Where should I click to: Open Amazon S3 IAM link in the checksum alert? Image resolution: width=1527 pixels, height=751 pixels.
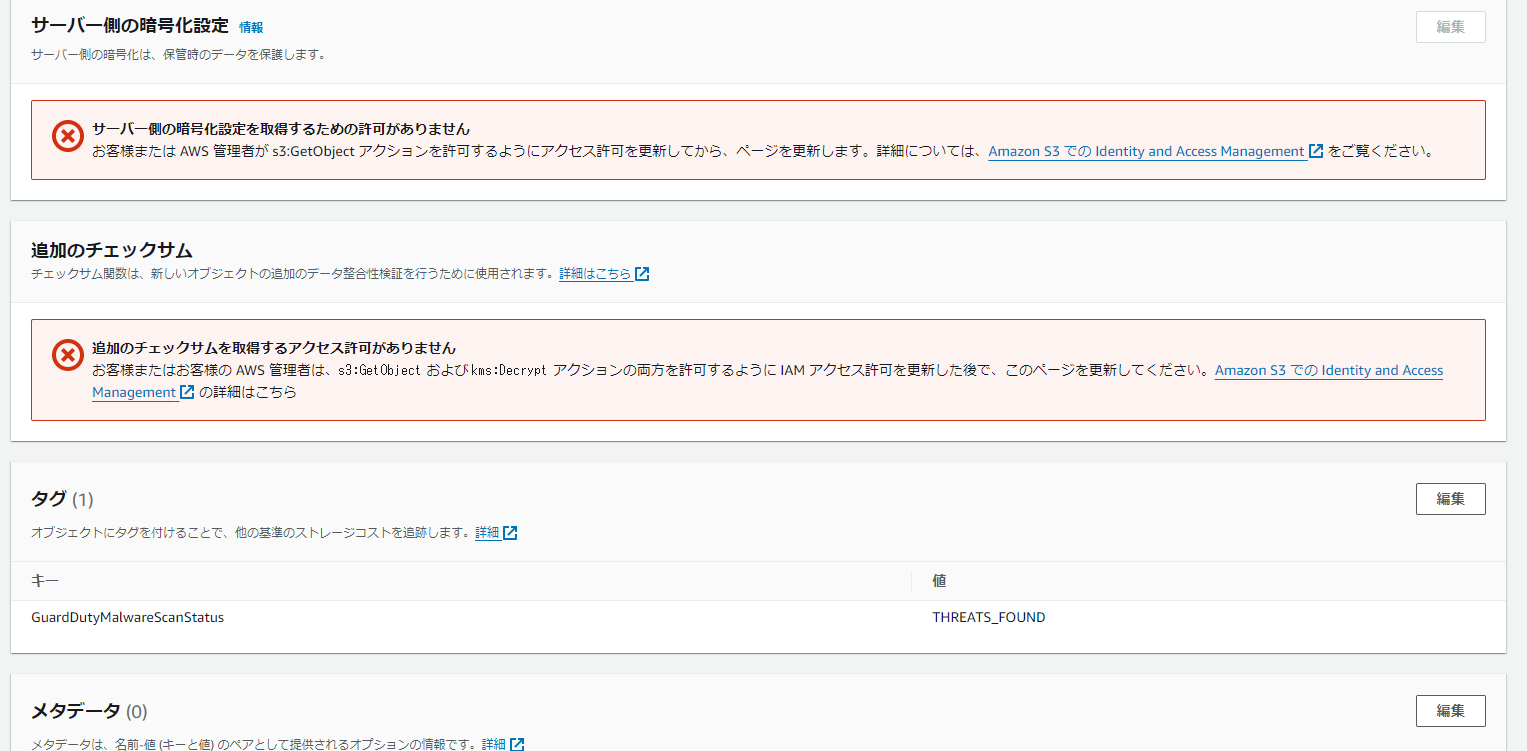(x=1329, y=370)
